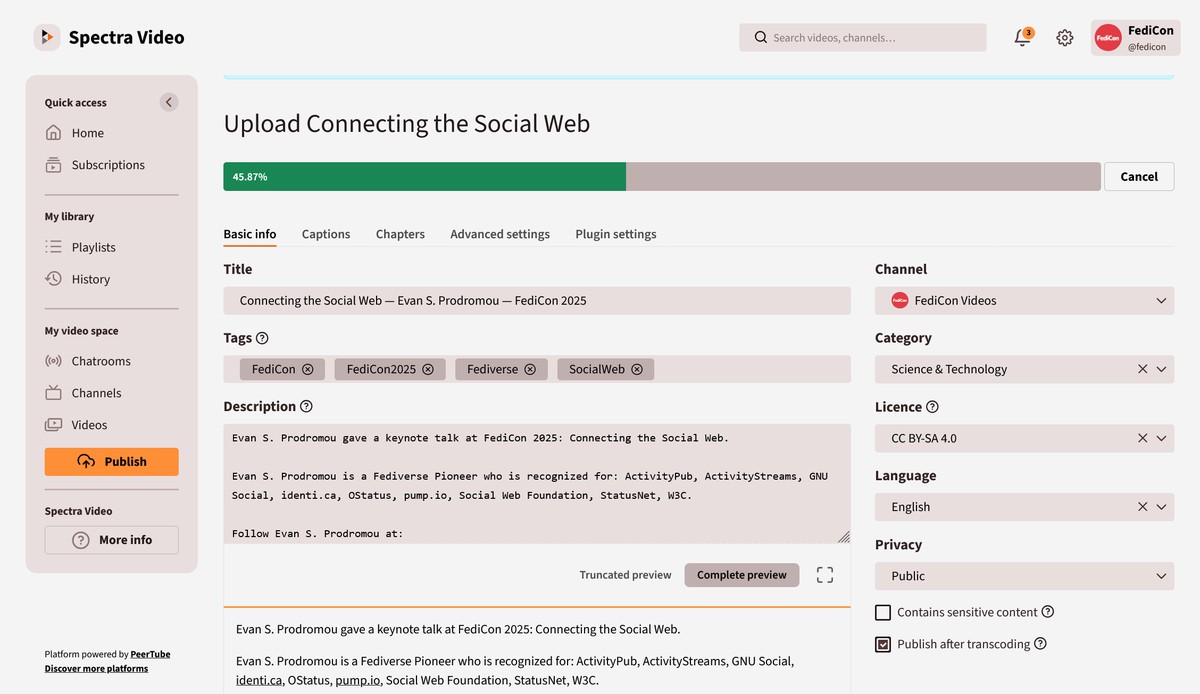This screenshot has width=1200, height=694.
Task: Enable Contains sensitive content checkbox
Action: [x=883, y=612]
